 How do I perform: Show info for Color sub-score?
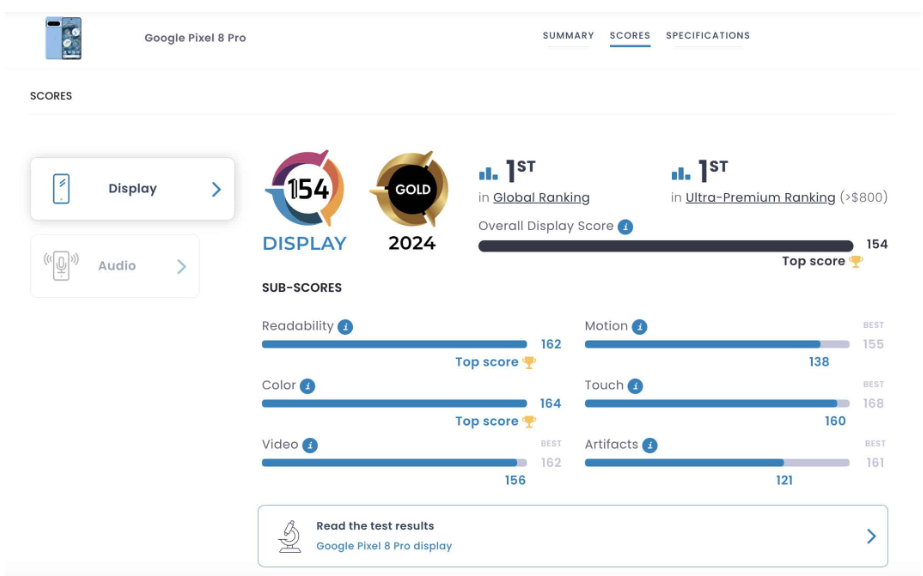(x=307, y=386)
